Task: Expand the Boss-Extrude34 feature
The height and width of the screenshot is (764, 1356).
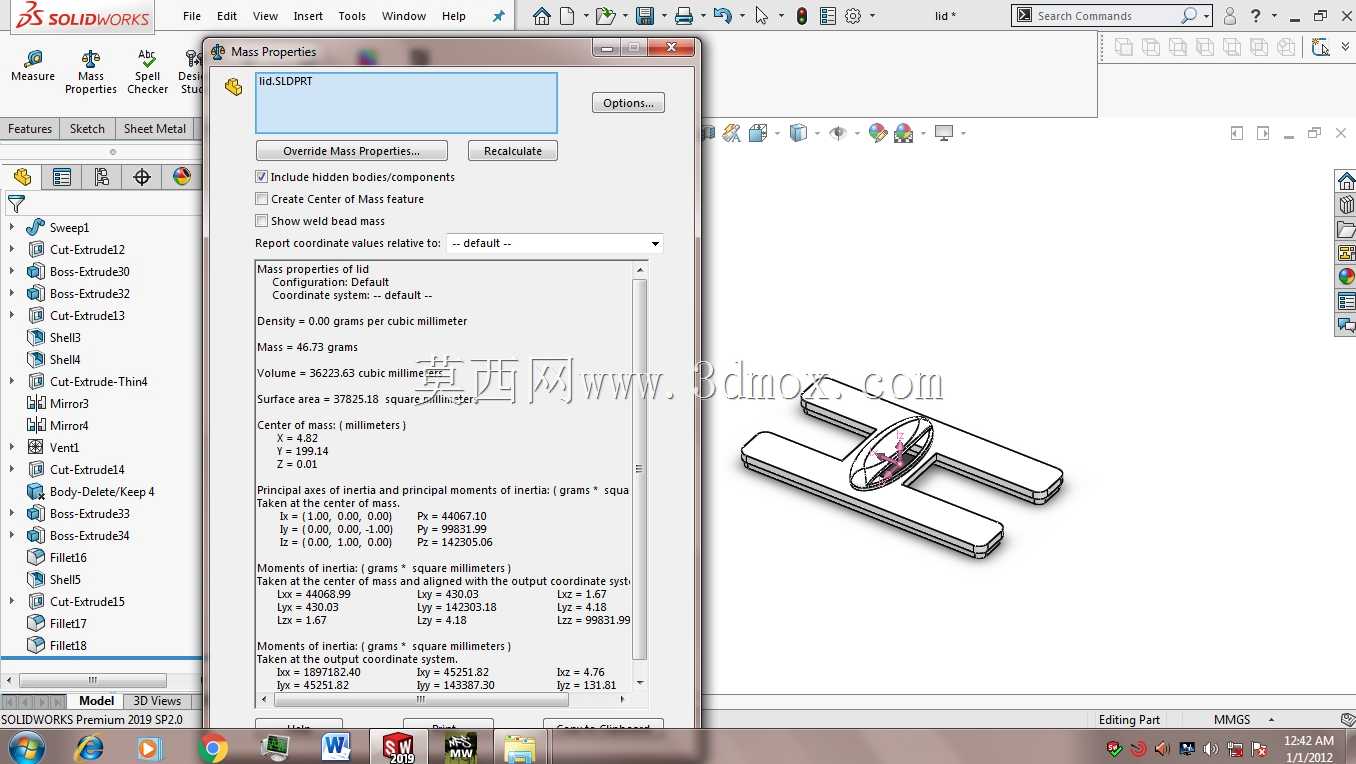Action: [x=12, y=536]
